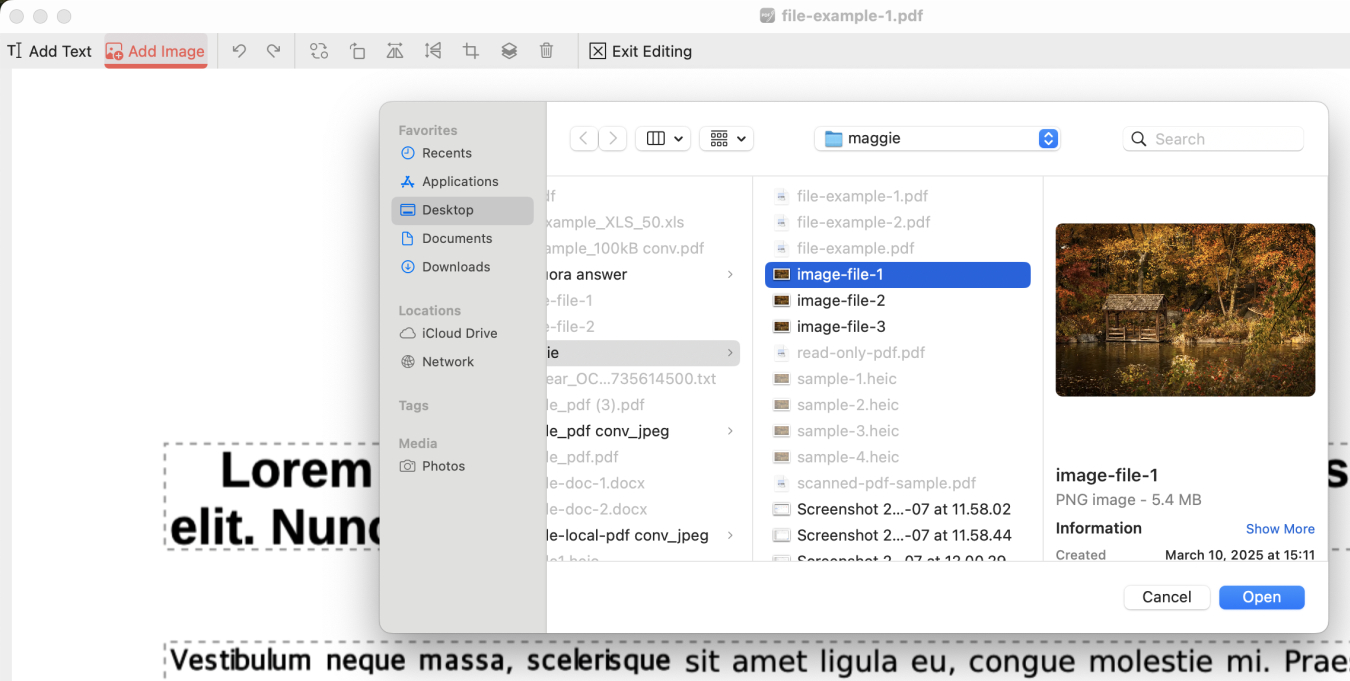
Task: Go back with the dialog's left chevron
Action: tap(584, 139)
